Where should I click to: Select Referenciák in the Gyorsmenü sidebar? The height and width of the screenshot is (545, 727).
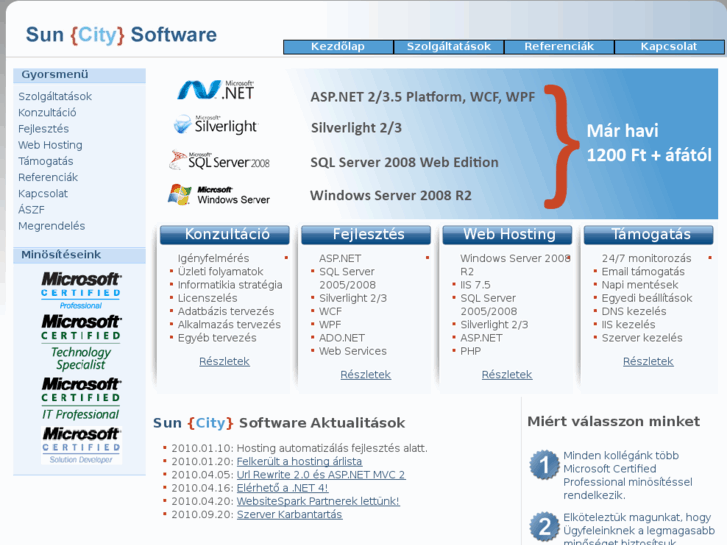pos(48,178)
